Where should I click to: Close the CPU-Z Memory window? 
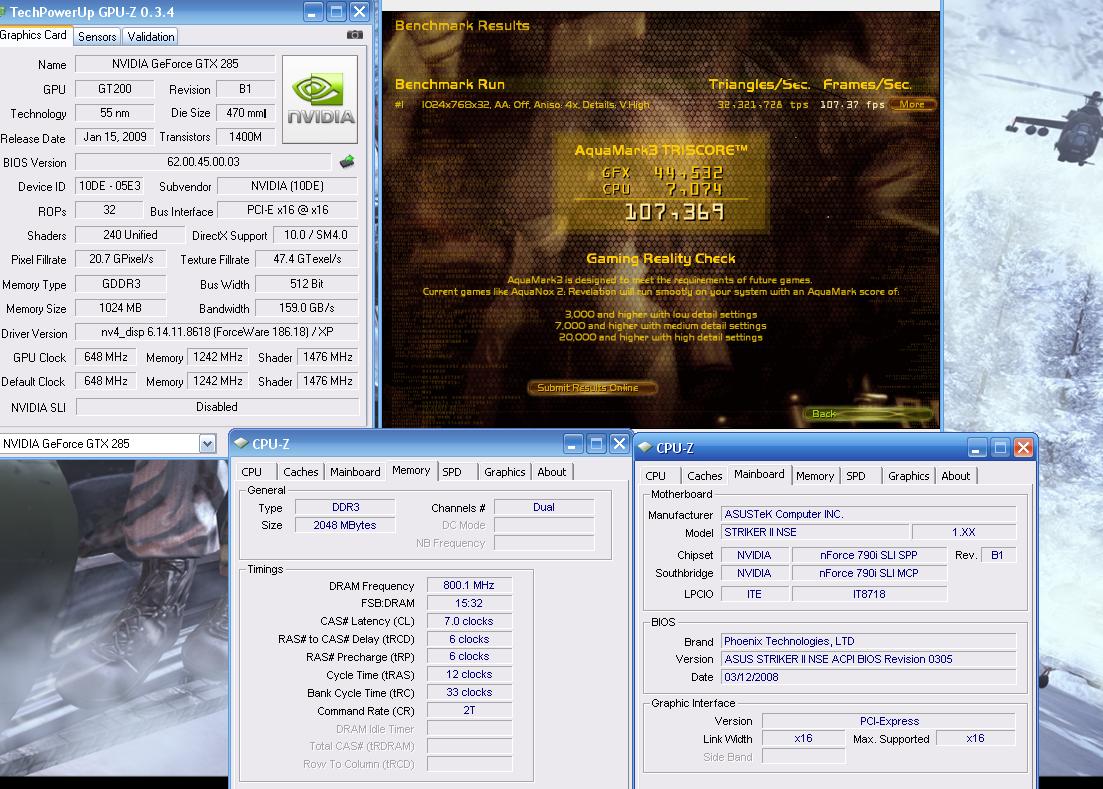click(619, 444)
